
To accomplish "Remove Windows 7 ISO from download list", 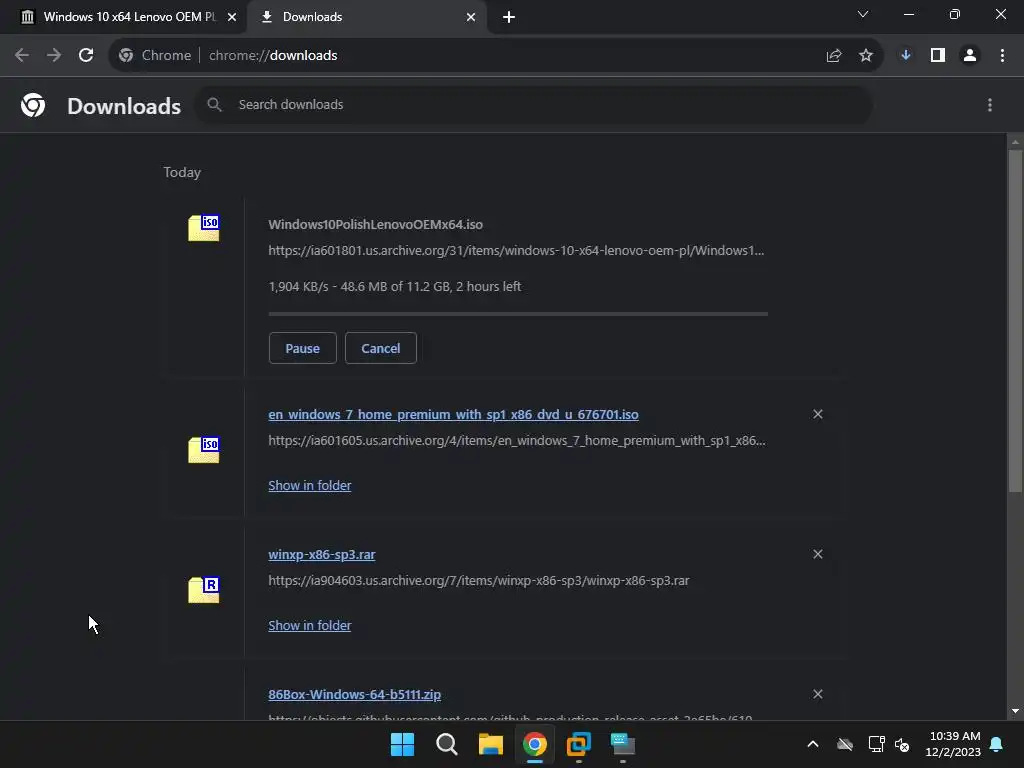I will tap(818, 414).
